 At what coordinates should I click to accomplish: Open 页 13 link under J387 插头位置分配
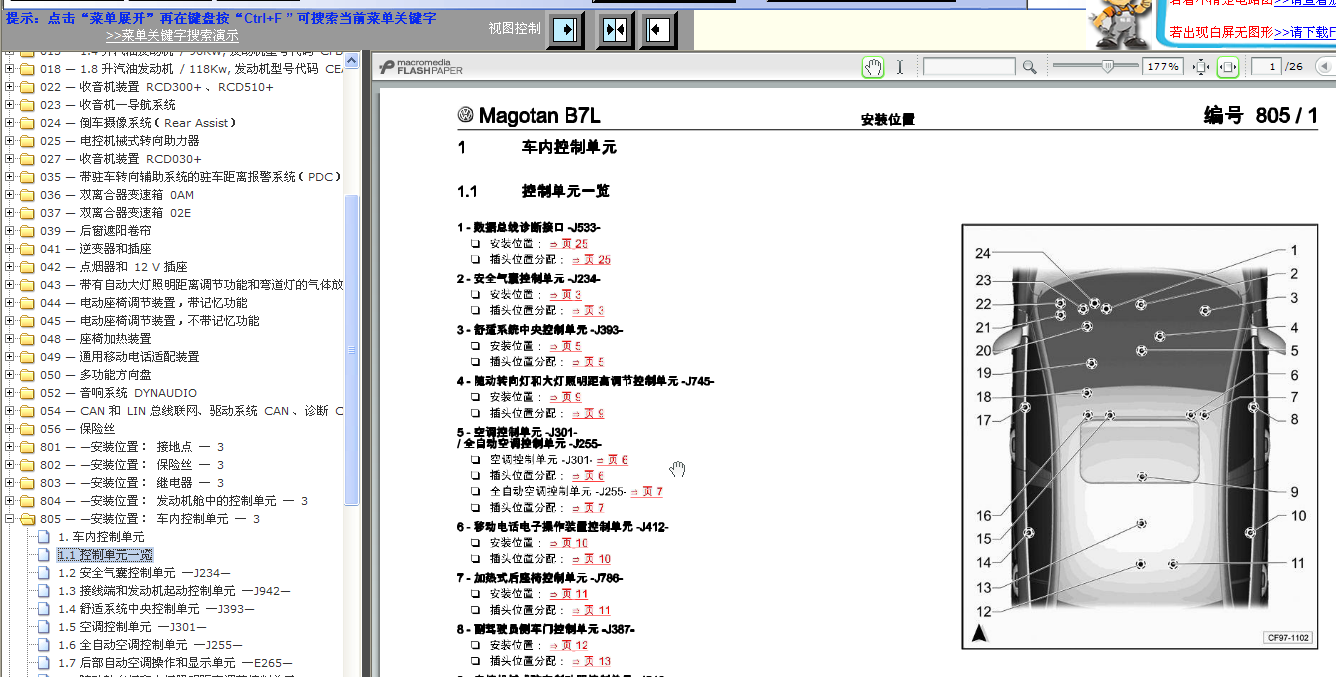click(x=589, y=661)
